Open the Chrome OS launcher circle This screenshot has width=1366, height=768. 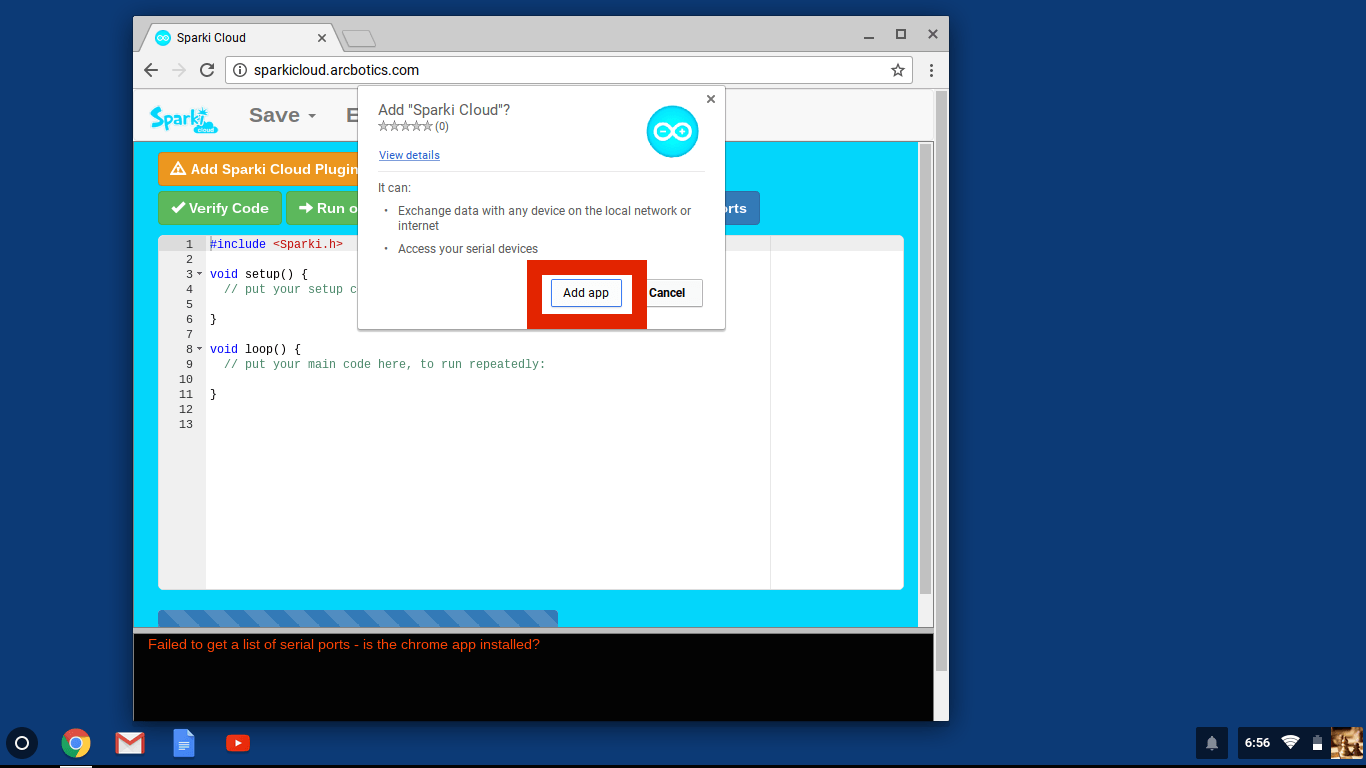[x=22, y=743]
